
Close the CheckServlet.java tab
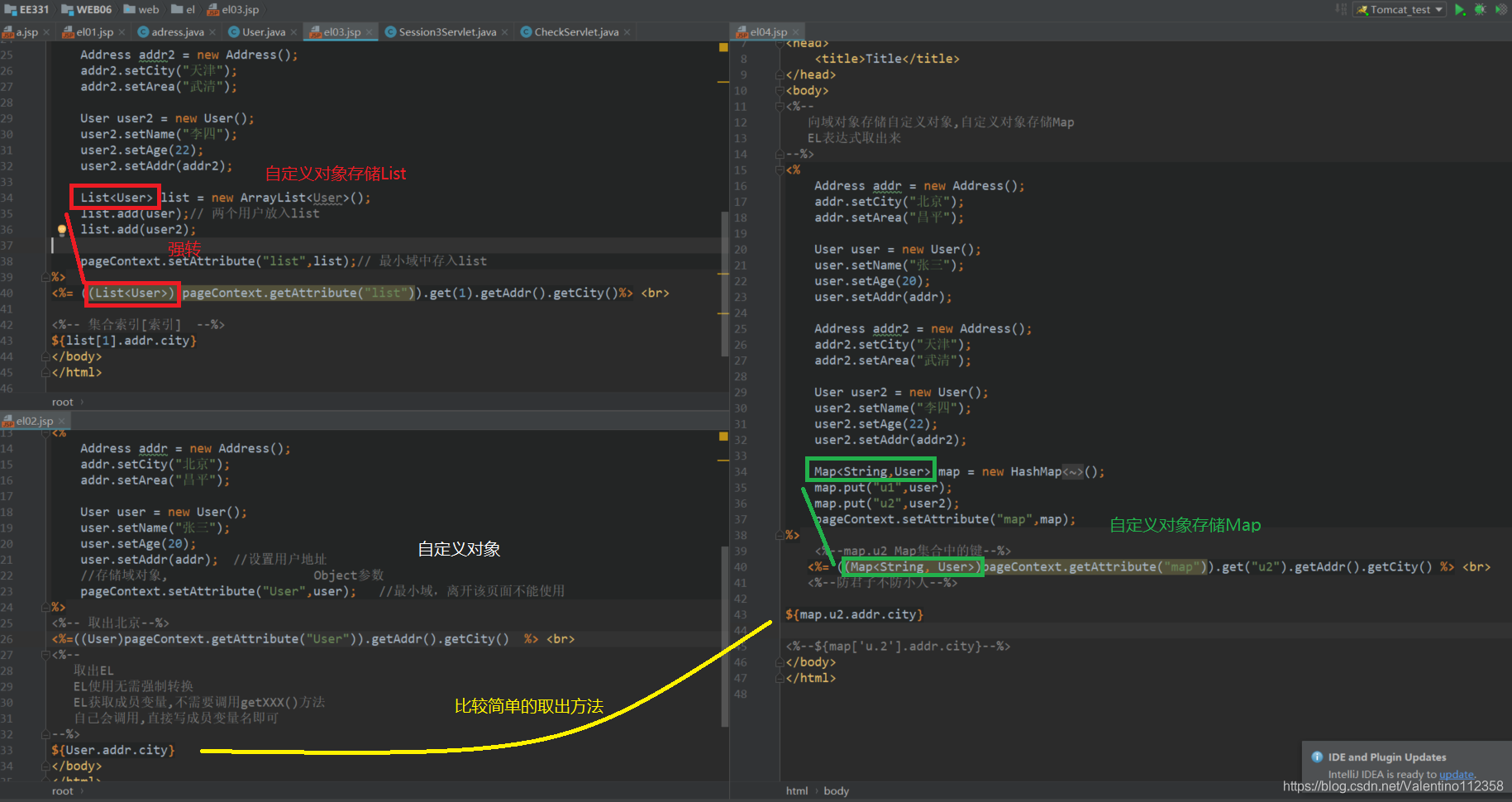627,32
